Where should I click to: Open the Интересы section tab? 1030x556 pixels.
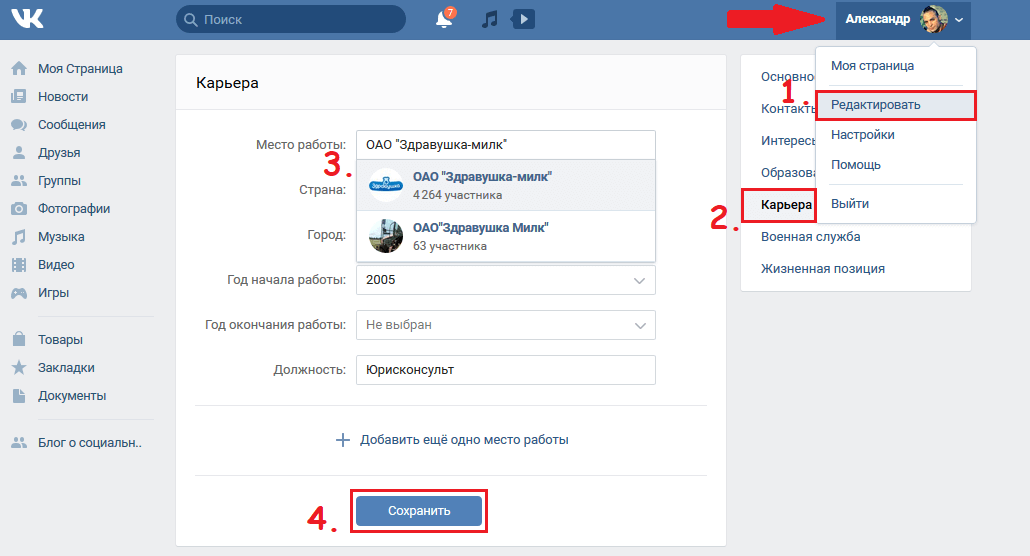pyautogui.click(x=788, y=141)
